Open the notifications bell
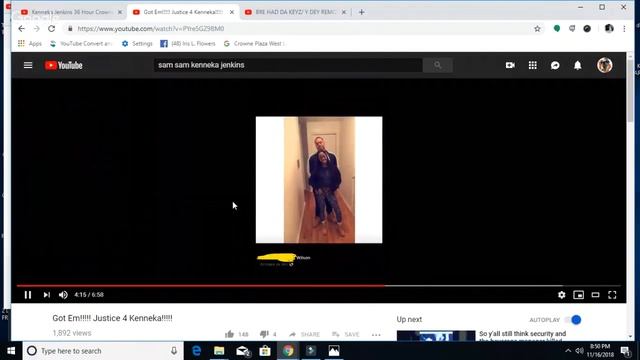640x360 pixels. click(x=578, y=65)
